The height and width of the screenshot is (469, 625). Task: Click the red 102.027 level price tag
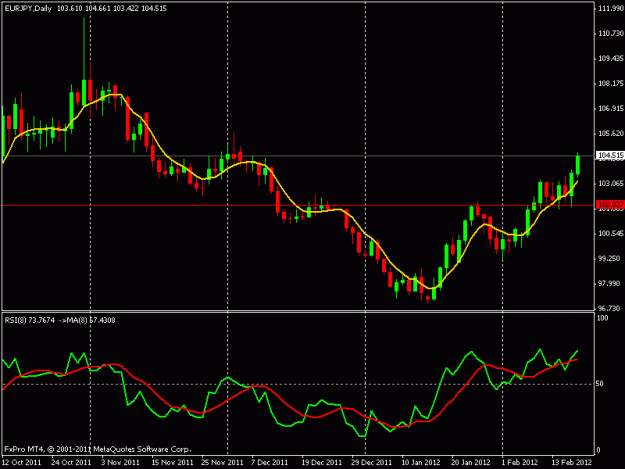[610, 205]
